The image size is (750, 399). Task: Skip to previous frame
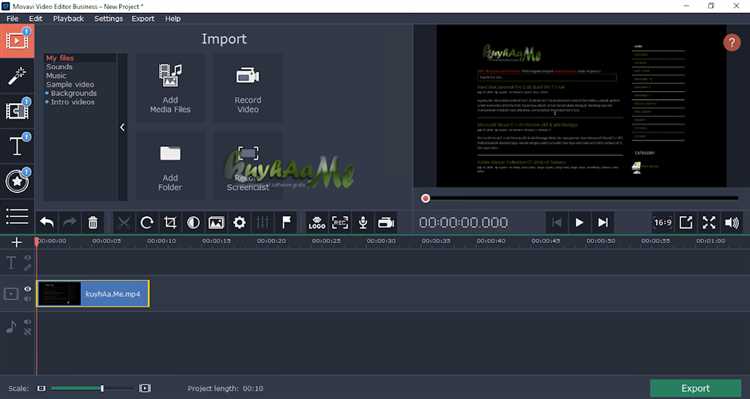pos(556,222)
